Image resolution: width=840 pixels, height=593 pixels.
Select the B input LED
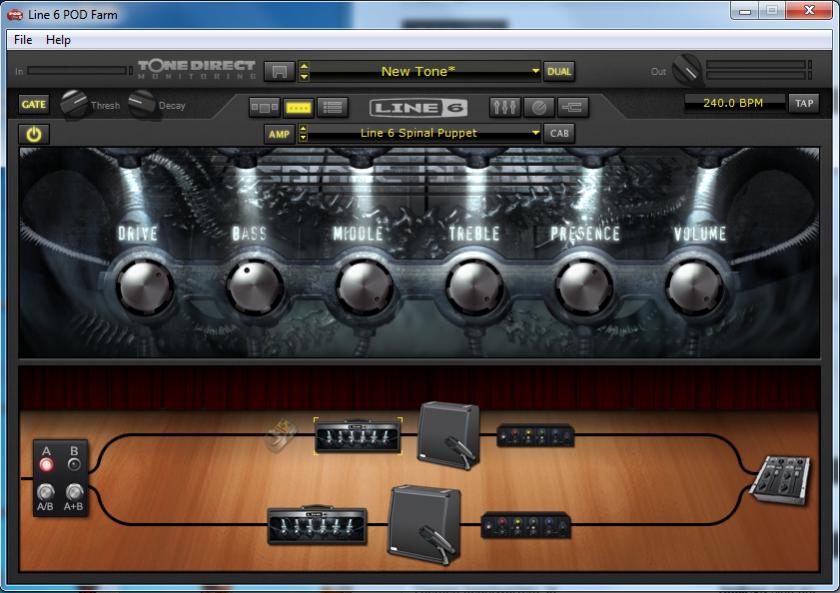[x=74, y=464]
